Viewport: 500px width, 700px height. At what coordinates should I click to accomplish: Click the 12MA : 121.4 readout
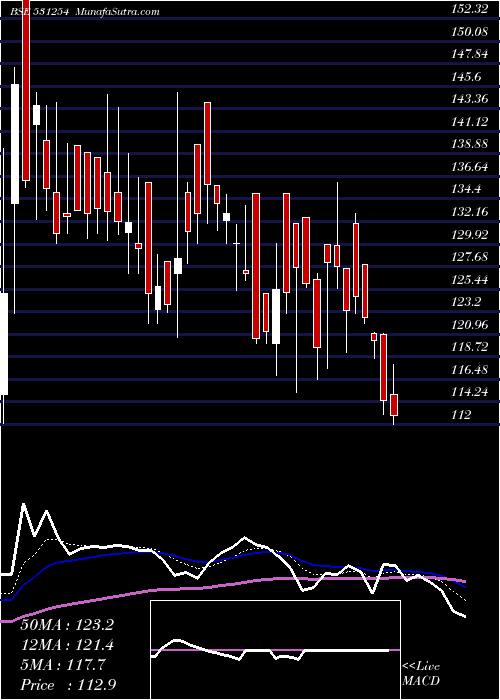[67, 646]
